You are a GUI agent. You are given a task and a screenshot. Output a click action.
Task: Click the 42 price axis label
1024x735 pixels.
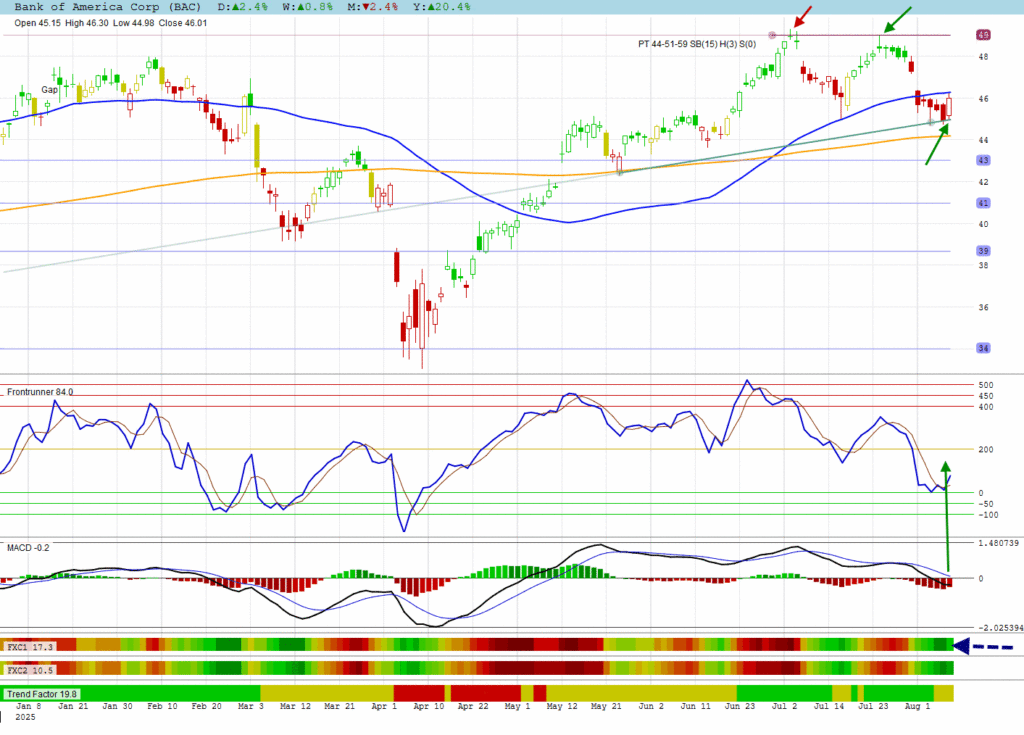984,182
